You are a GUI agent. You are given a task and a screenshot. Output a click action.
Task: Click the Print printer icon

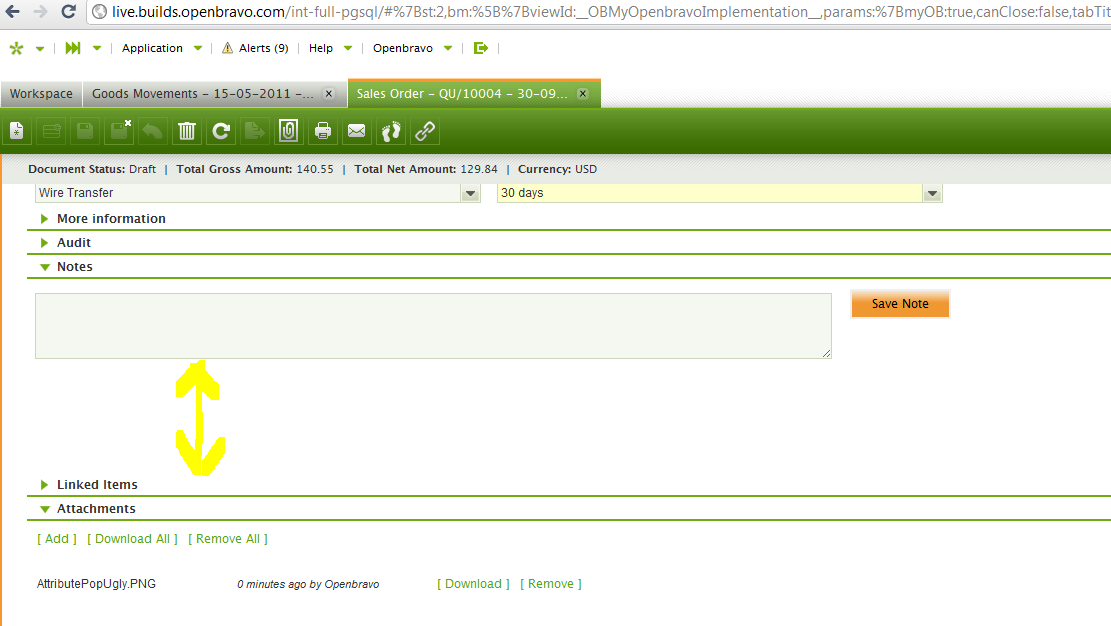pos(323,131)
